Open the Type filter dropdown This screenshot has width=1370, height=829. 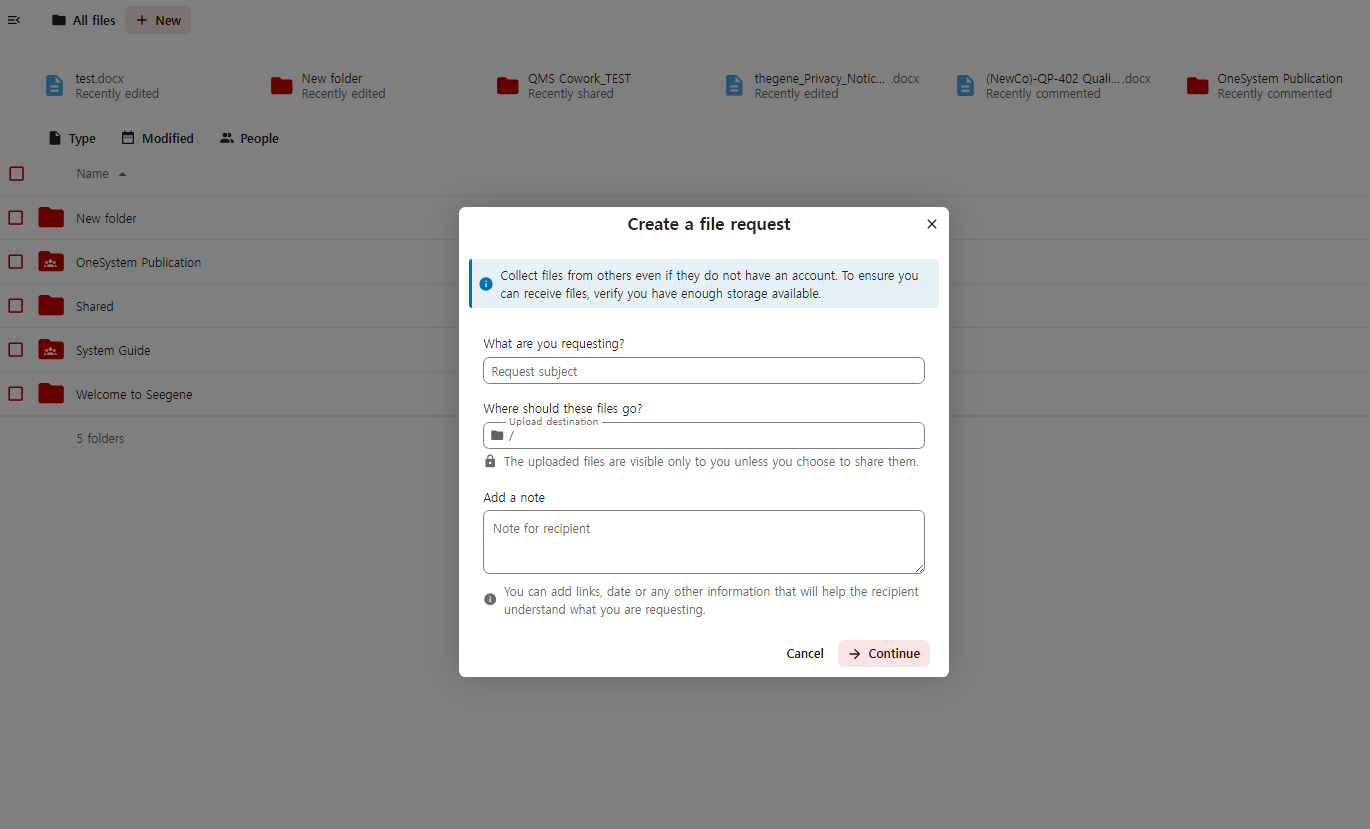pyautogui.click(x=72, y=139)
